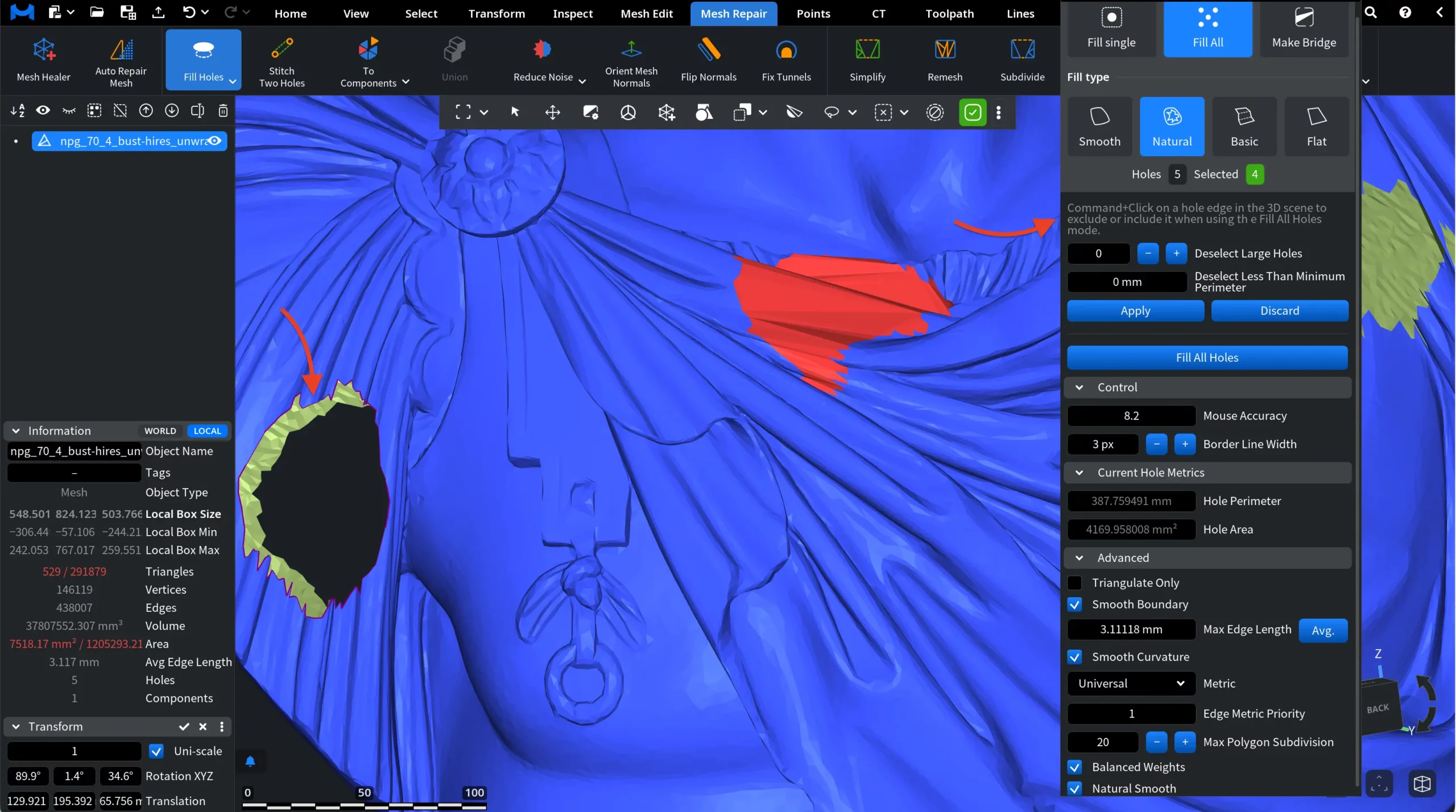Open the Inspect ribbon tab
This screenshot has height=812, width=1456.
tap(572, 14)
